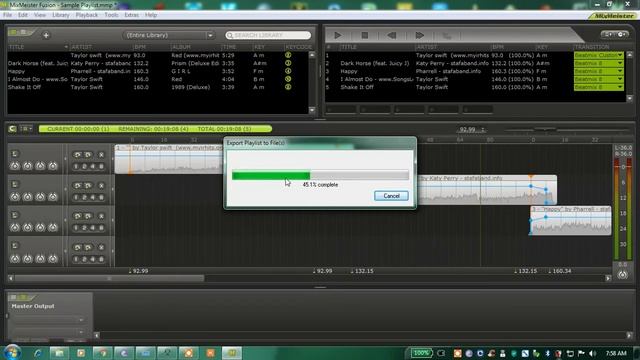Open the Tools menu
640x360 pixels.
tap(111, 15)
